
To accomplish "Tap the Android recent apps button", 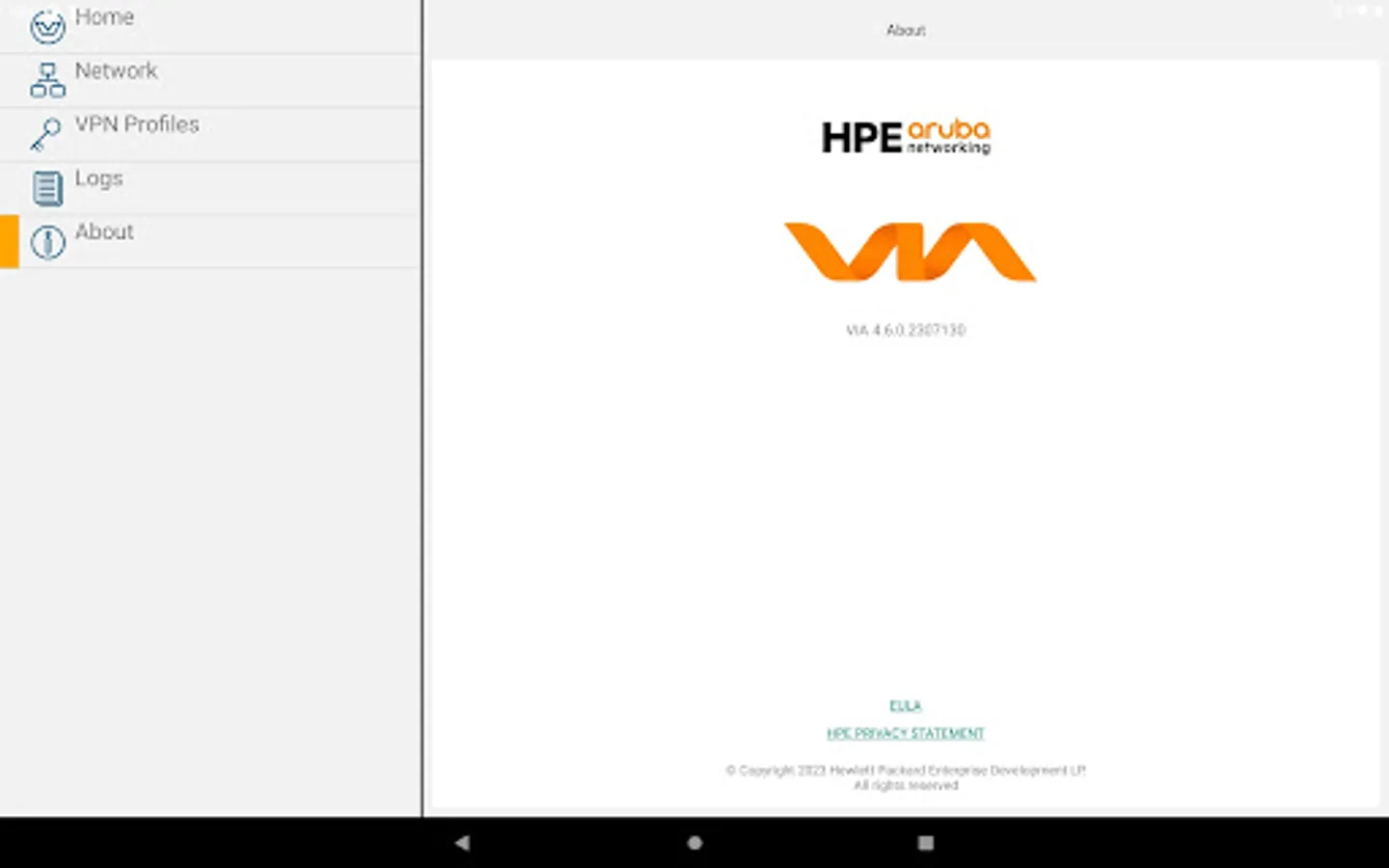I will [926, 843].
